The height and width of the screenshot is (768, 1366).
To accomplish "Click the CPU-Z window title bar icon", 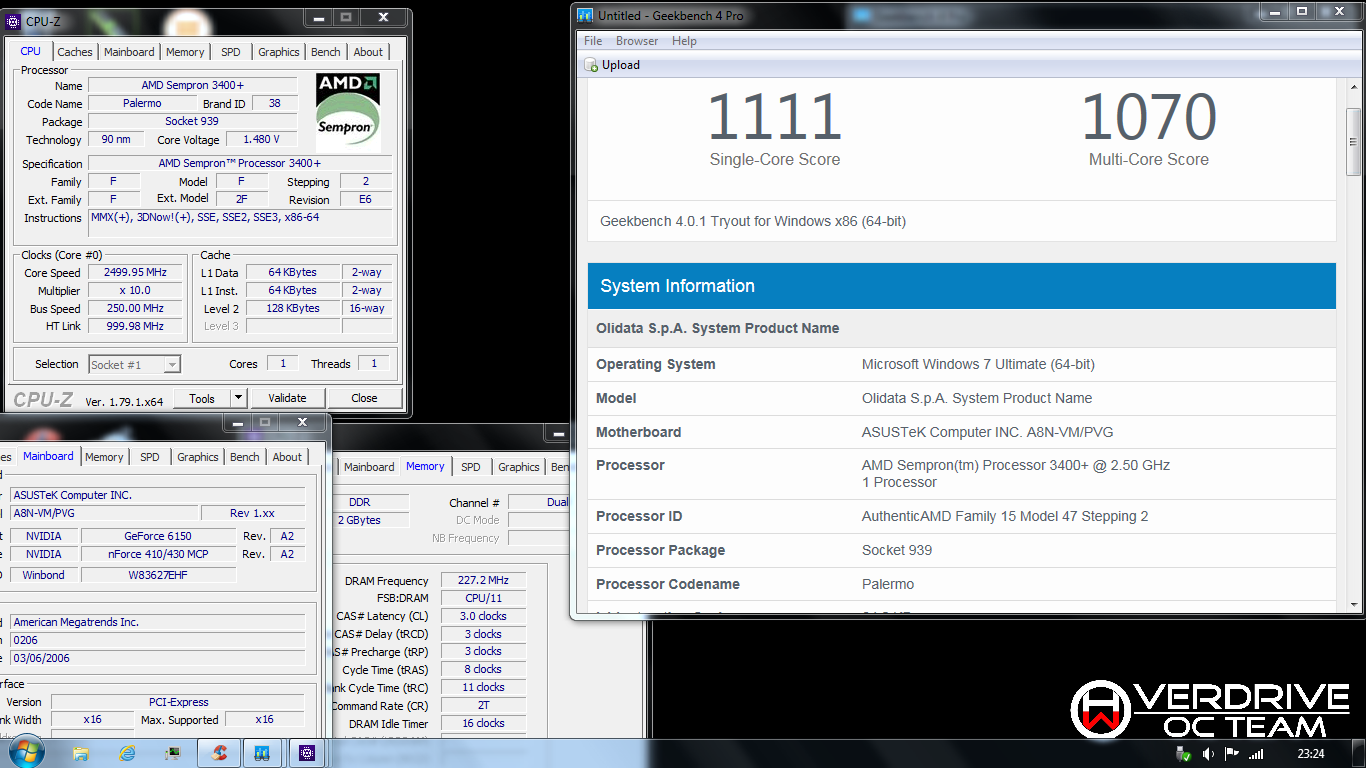I will click(x=13, y=20).
